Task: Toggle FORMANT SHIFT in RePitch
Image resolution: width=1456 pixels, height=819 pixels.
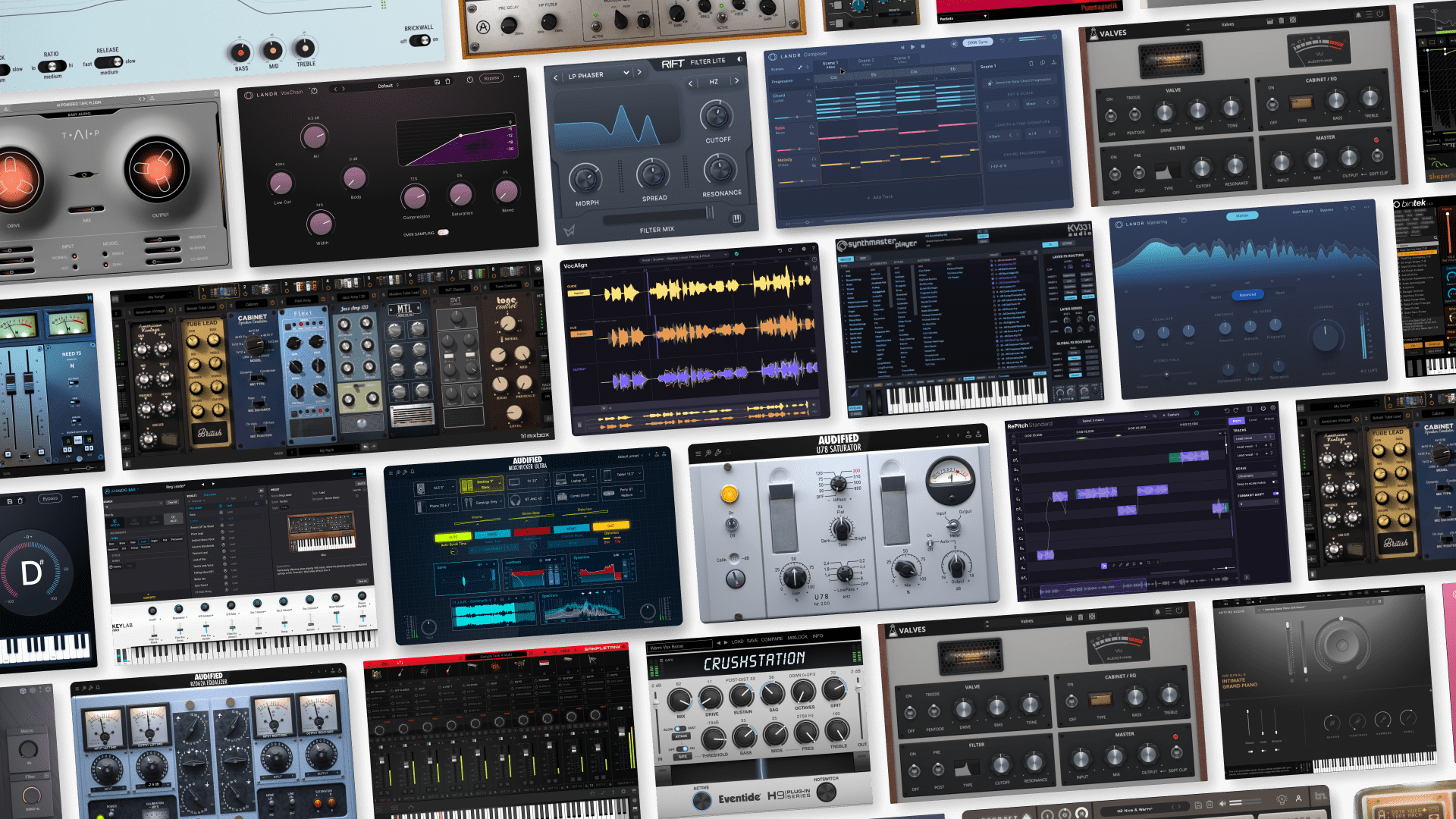Action: (x=1276, y=494)
